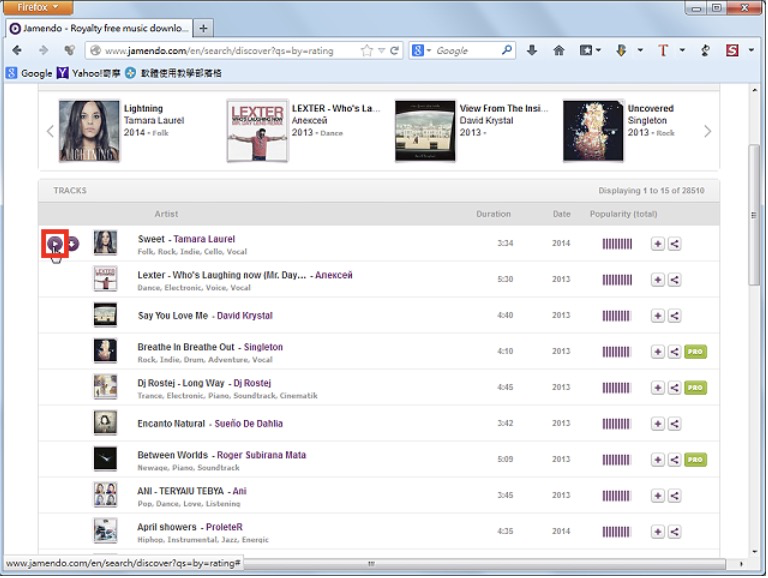Screen dimensions: 768x578
Task: Open artist link ProleteR
Action: pyautogui.click(x=224, y=527)
